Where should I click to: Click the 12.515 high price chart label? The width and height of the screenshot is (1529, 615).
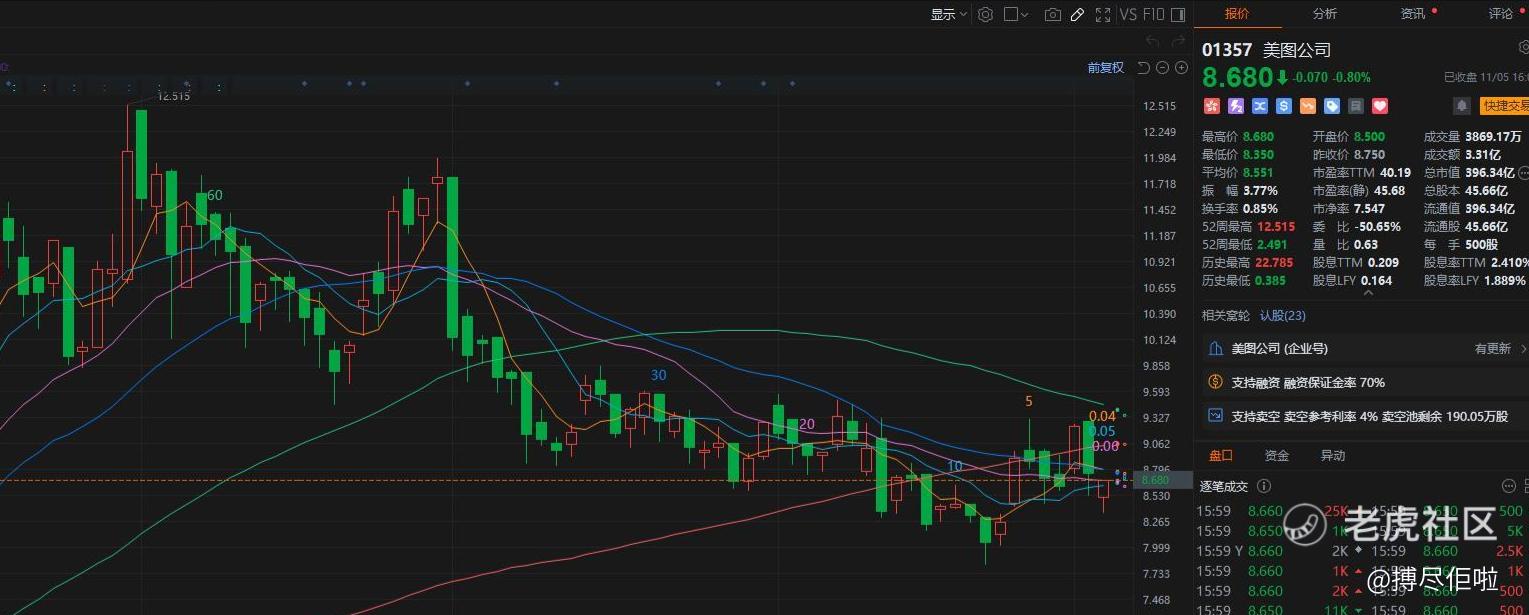(174, 96)
